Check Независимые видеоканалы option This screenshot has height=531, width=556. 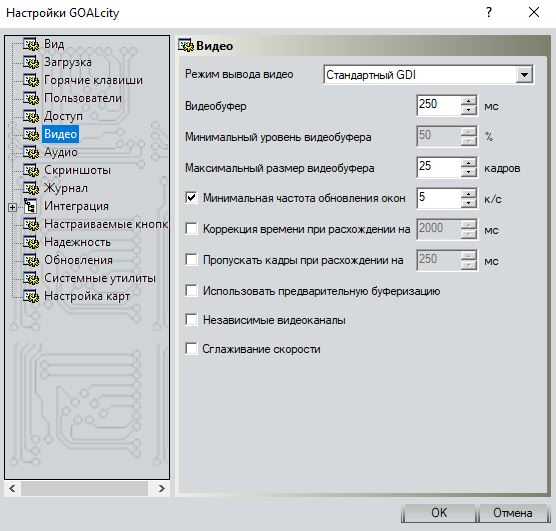point(191,320)
